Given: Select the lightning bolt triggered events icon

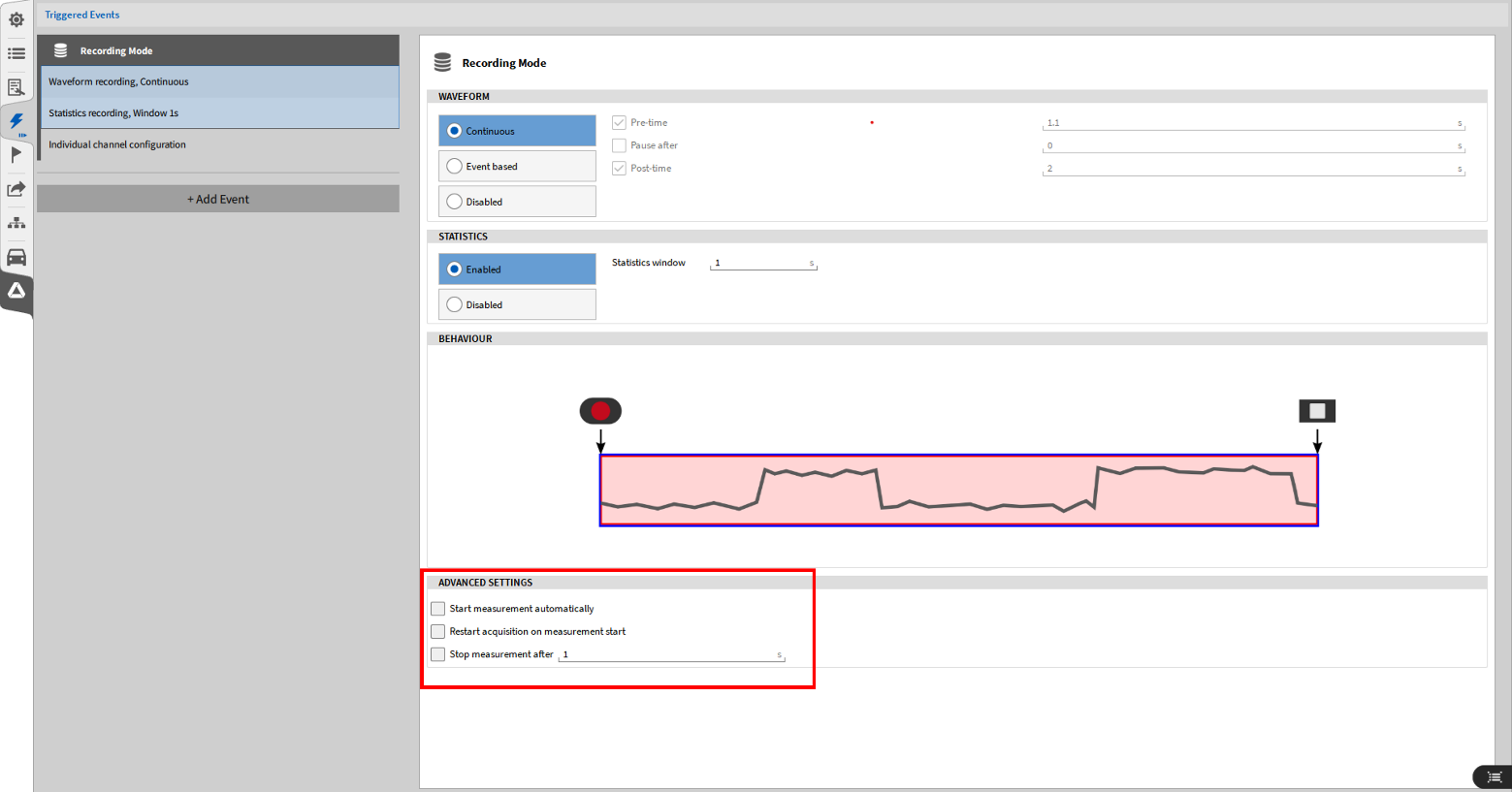Looking at the screenshot, I should pos(16,121).
